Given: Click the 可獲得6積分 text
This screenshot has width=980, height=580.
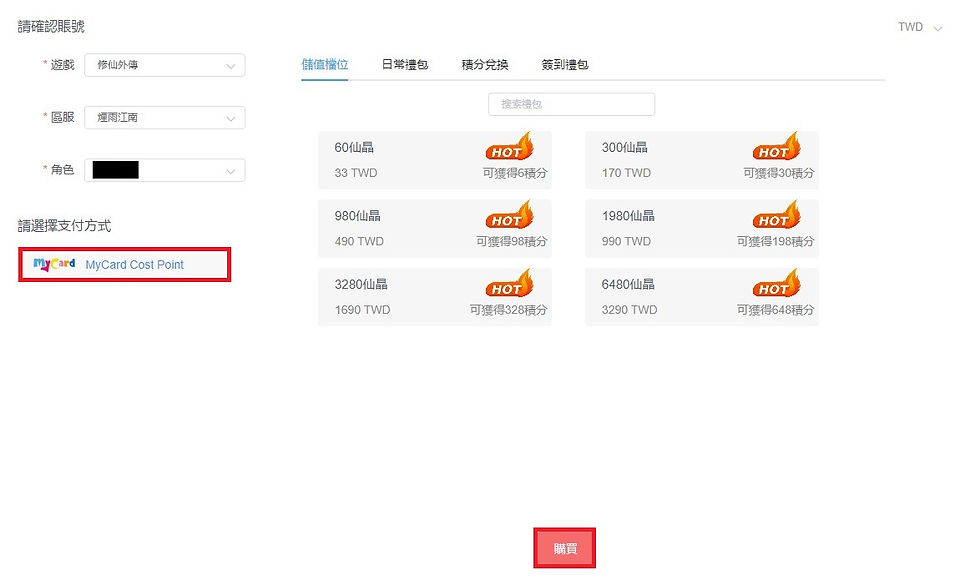Looking at the screenshot, I should [514, 173].
